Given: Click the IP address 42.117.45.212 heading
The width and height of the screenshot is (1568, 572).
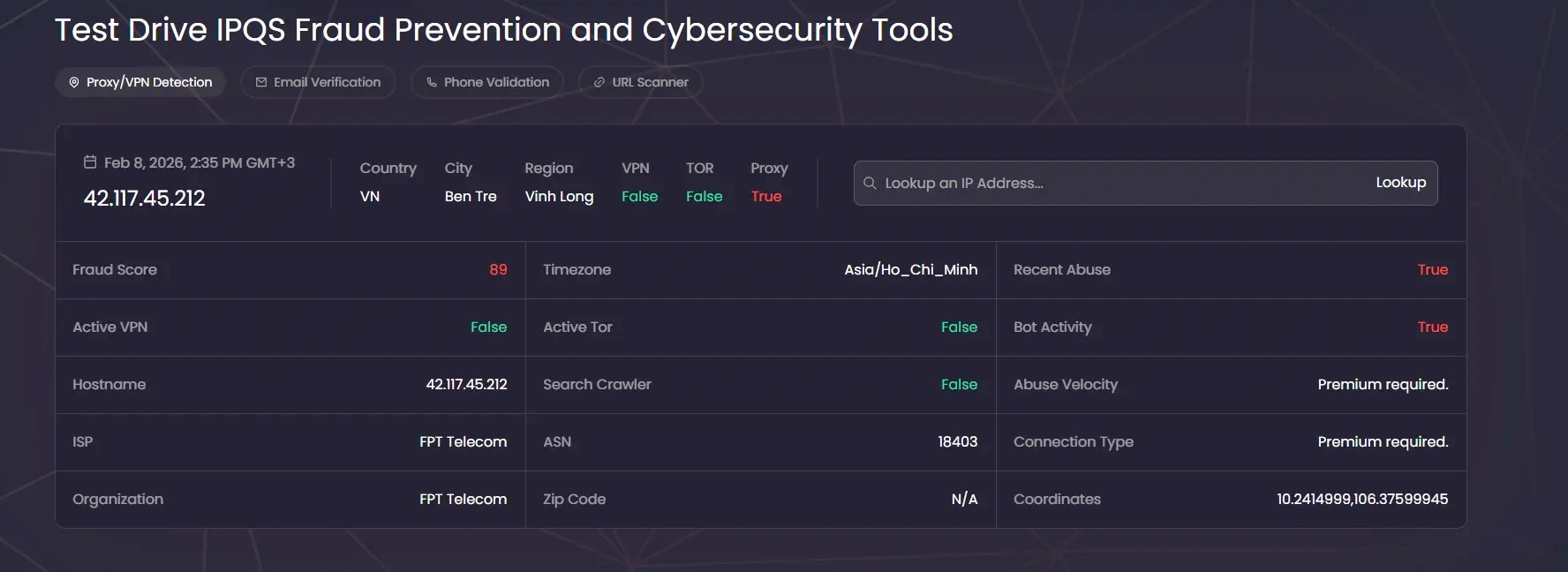Looking at the screenshot, I should [x=145, y=199].
